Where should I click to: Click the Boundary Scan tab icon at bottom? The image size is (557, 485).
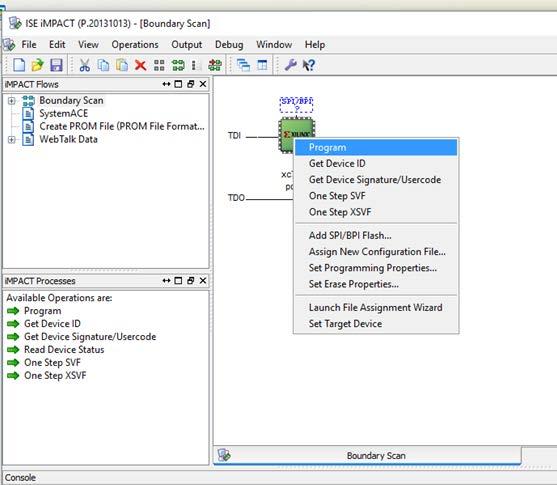click(224, 455)
